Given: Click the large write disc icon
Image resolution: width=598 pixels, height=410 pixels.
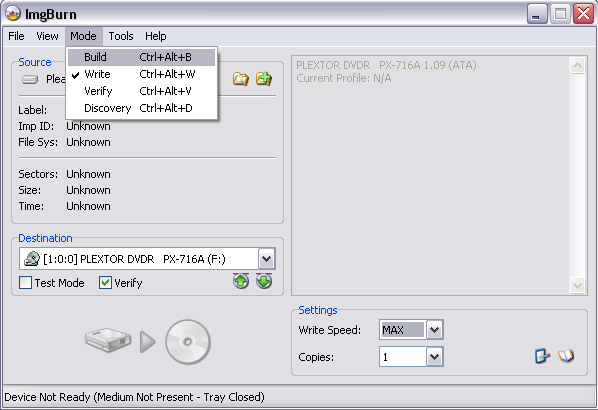Looking at the screenshot, I should 188,342.
